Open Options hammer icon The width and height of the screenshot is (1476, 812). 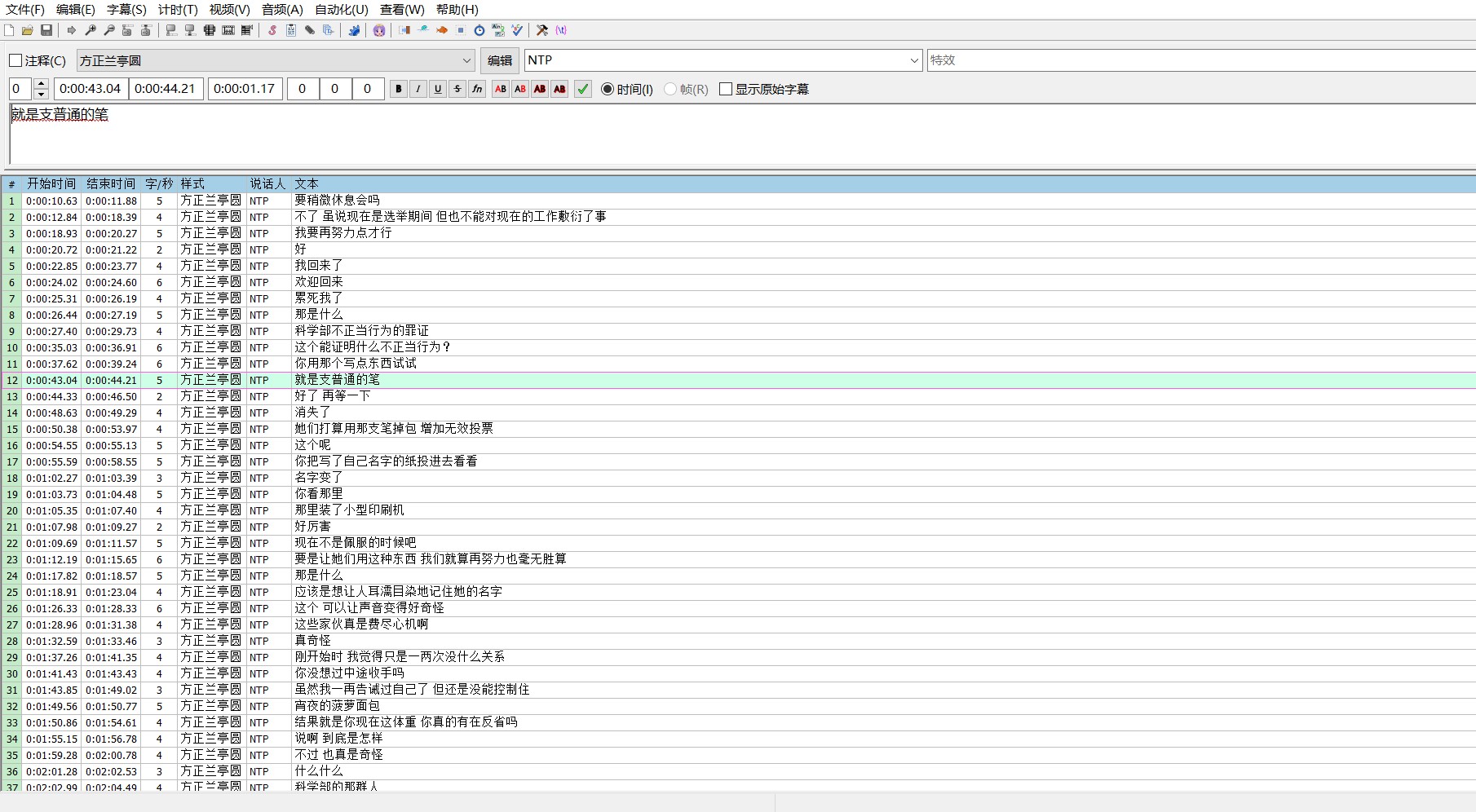pos(542,30)
